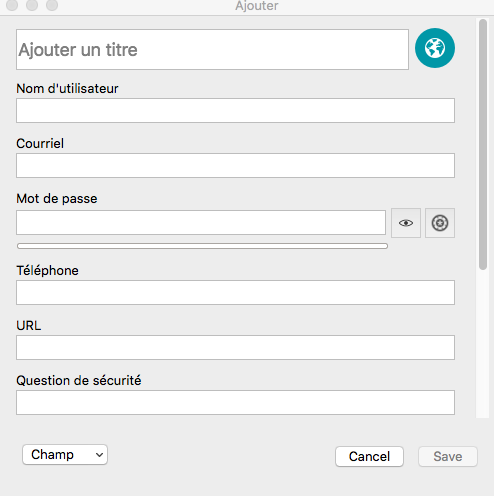Image resolution: width=494 pixels, height=496 pixels.
Task: Click the vertical scrollbar thumb
Action: pos(483,144)
